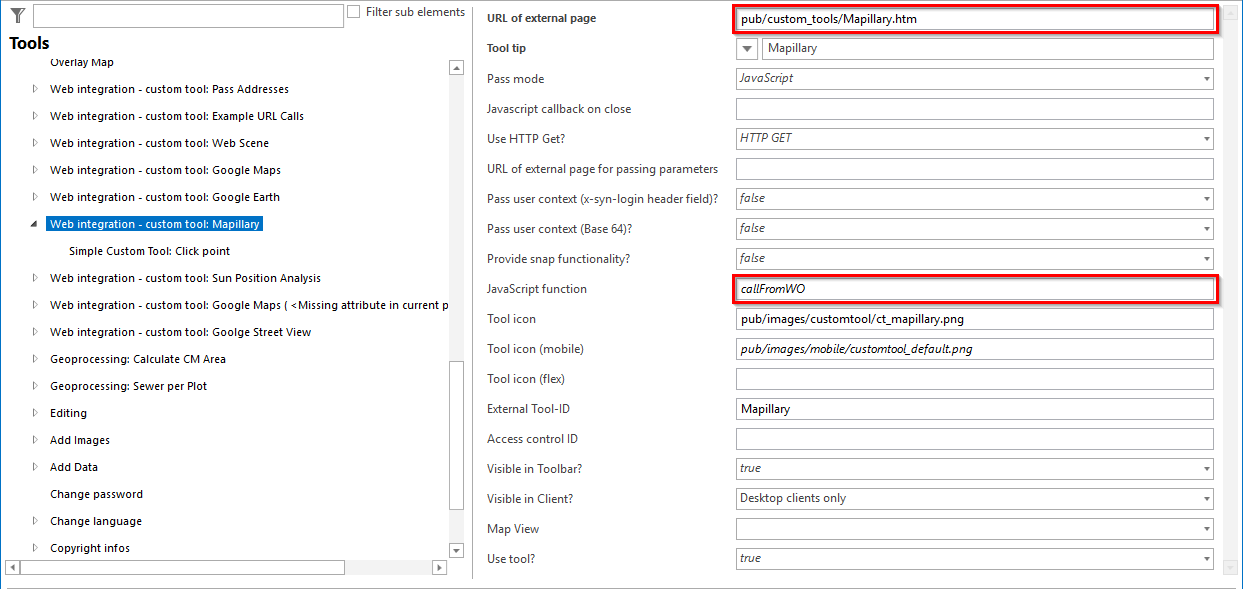
Task: Select the "Change password" entry
Action: tap(96, 494)
